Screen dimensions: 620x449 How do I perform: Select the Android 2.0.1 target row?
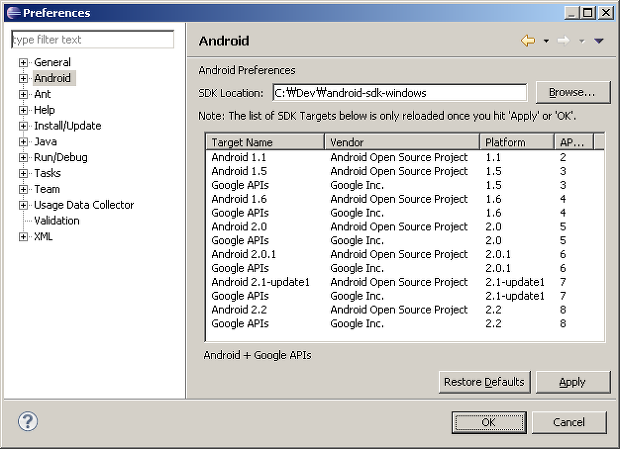pos(405,254)
